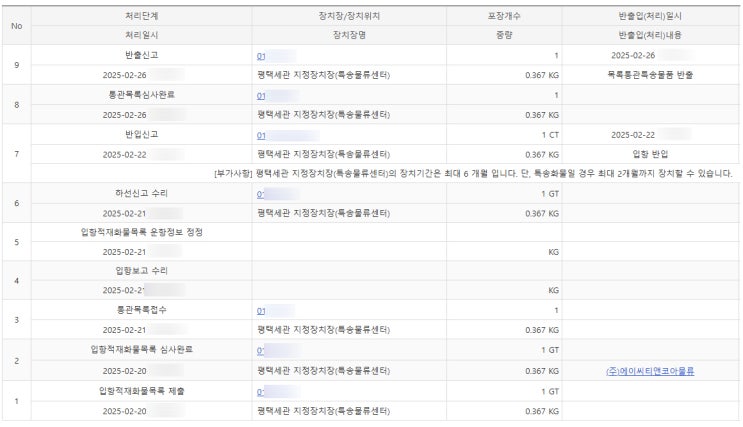
Task: Click the row number 1 cell
Action: click(x=17, y=401)
